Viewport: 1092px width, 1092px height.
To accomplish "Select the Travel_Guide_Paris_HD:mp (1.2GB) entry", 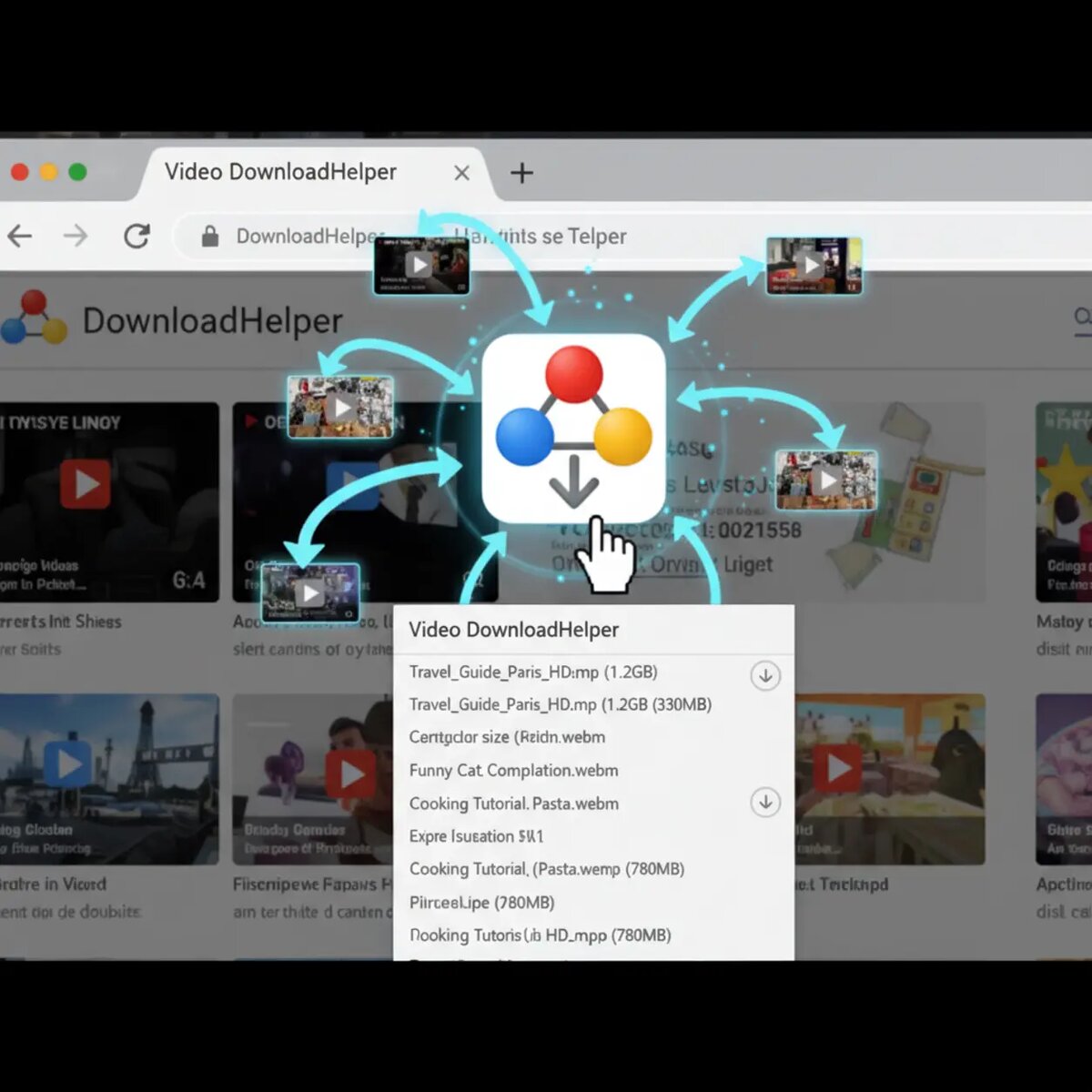I will pyautogui.click(x=533, y=672).
